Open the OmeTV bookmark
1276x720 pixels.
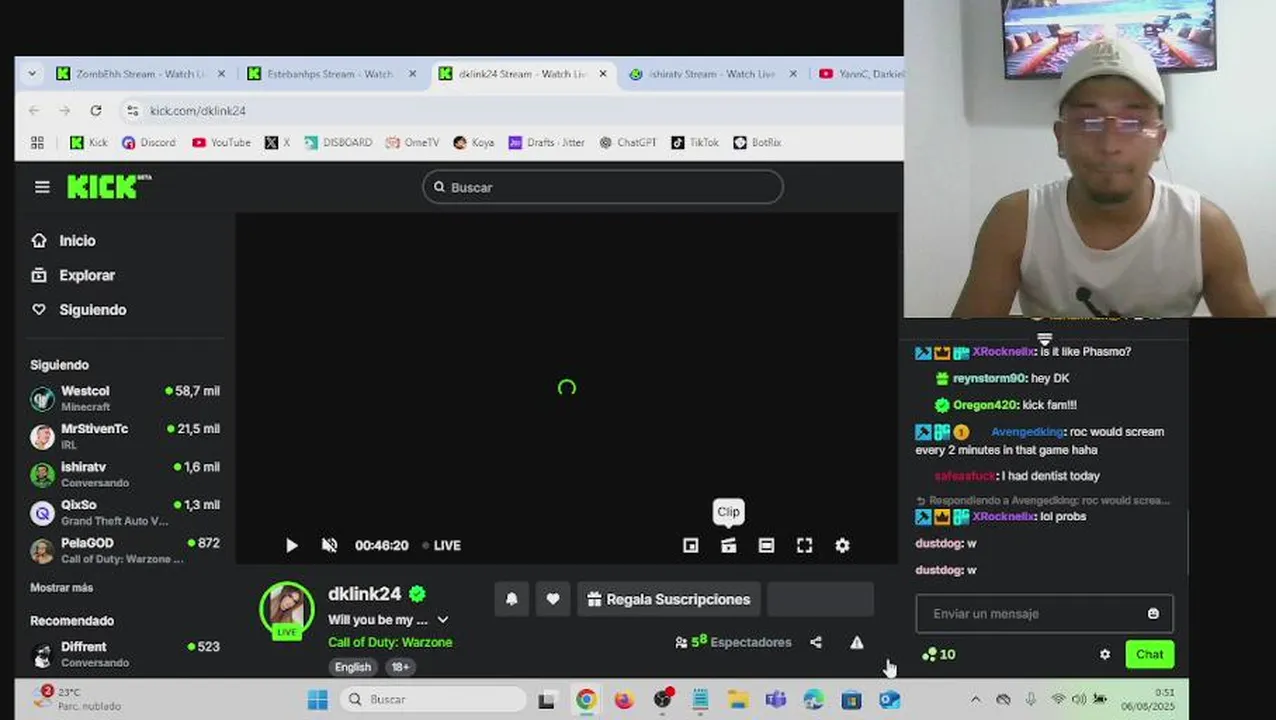pyautogui.click(x=412, y=142)
